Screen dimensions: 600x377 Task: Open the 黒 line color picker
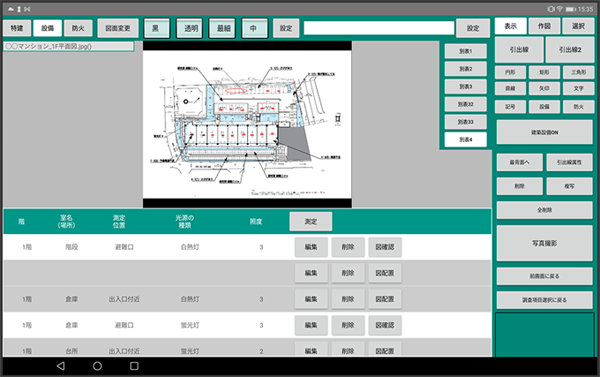click(157, 28)
